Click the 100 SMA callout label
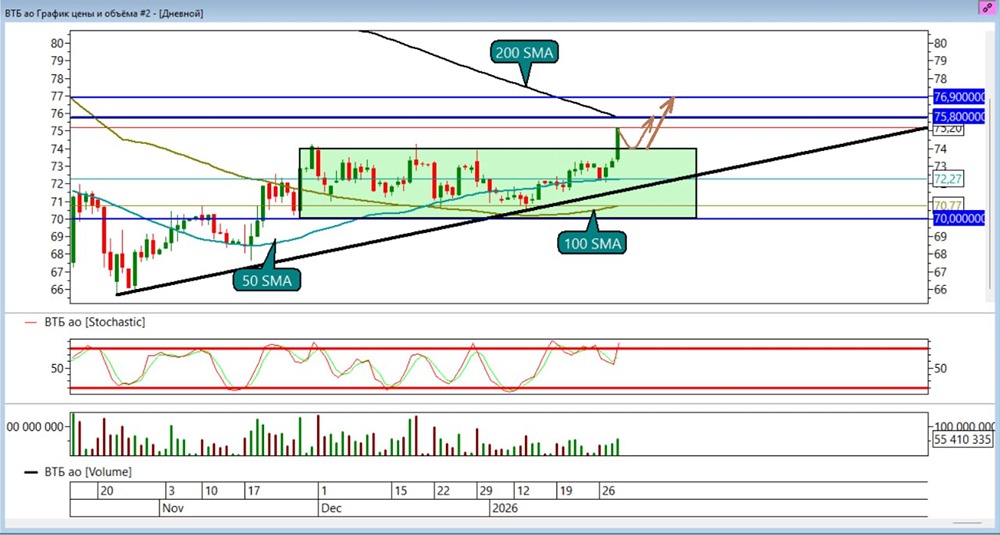Screen dimensions: 1000x535 [593, 243]
